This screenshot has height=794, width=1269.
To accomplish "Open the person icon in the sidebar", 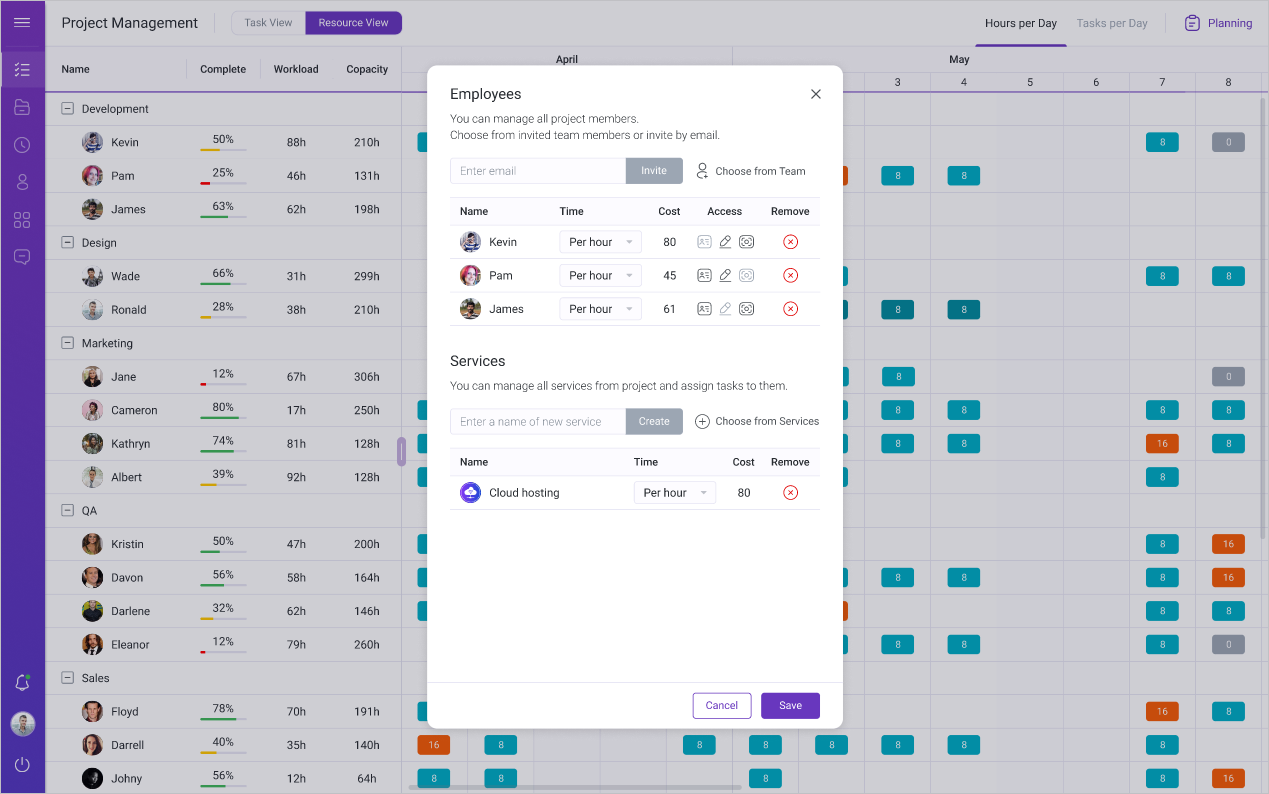I will pyautogui.click(x=22, y=182).
